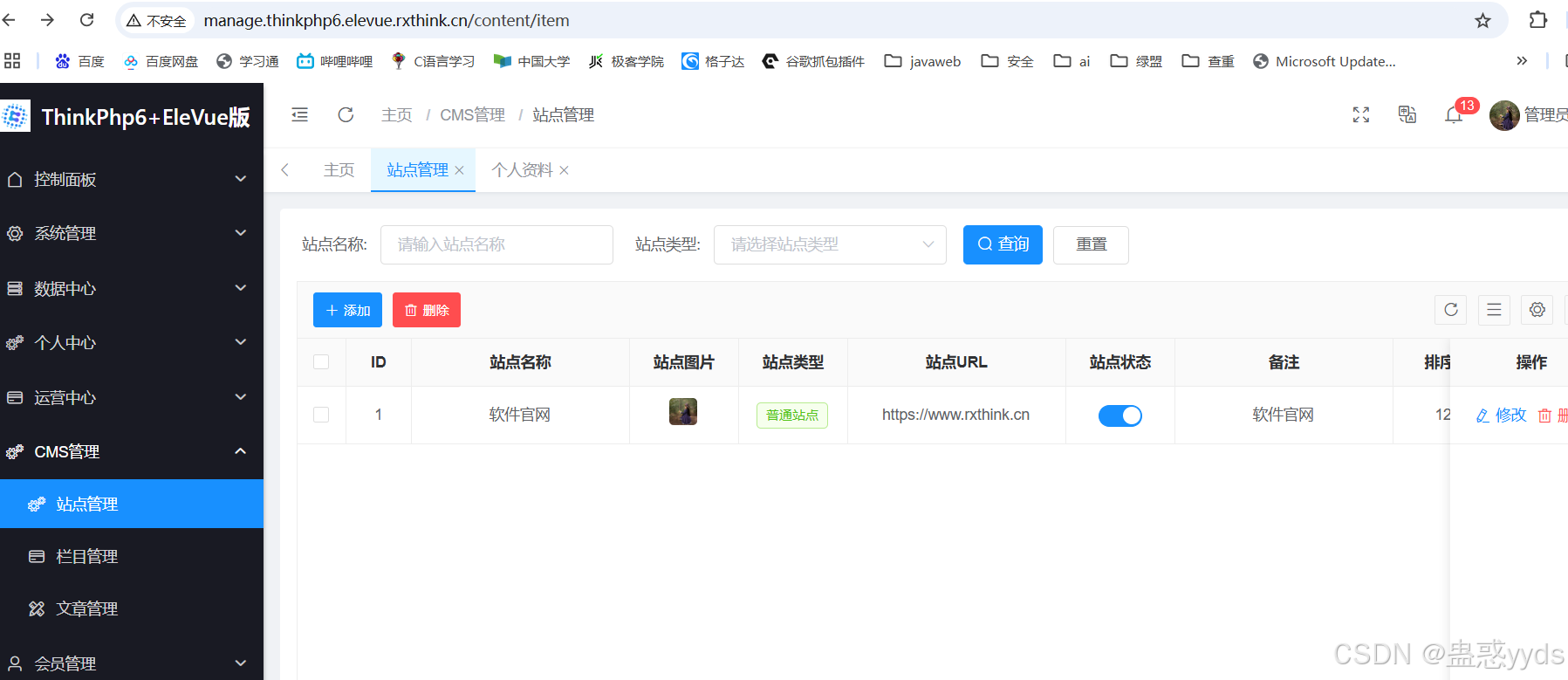Viewport: 1568px width, 680px height.
Task: Expand the 个人中心 sidebar menu
Action: [132, 342]
